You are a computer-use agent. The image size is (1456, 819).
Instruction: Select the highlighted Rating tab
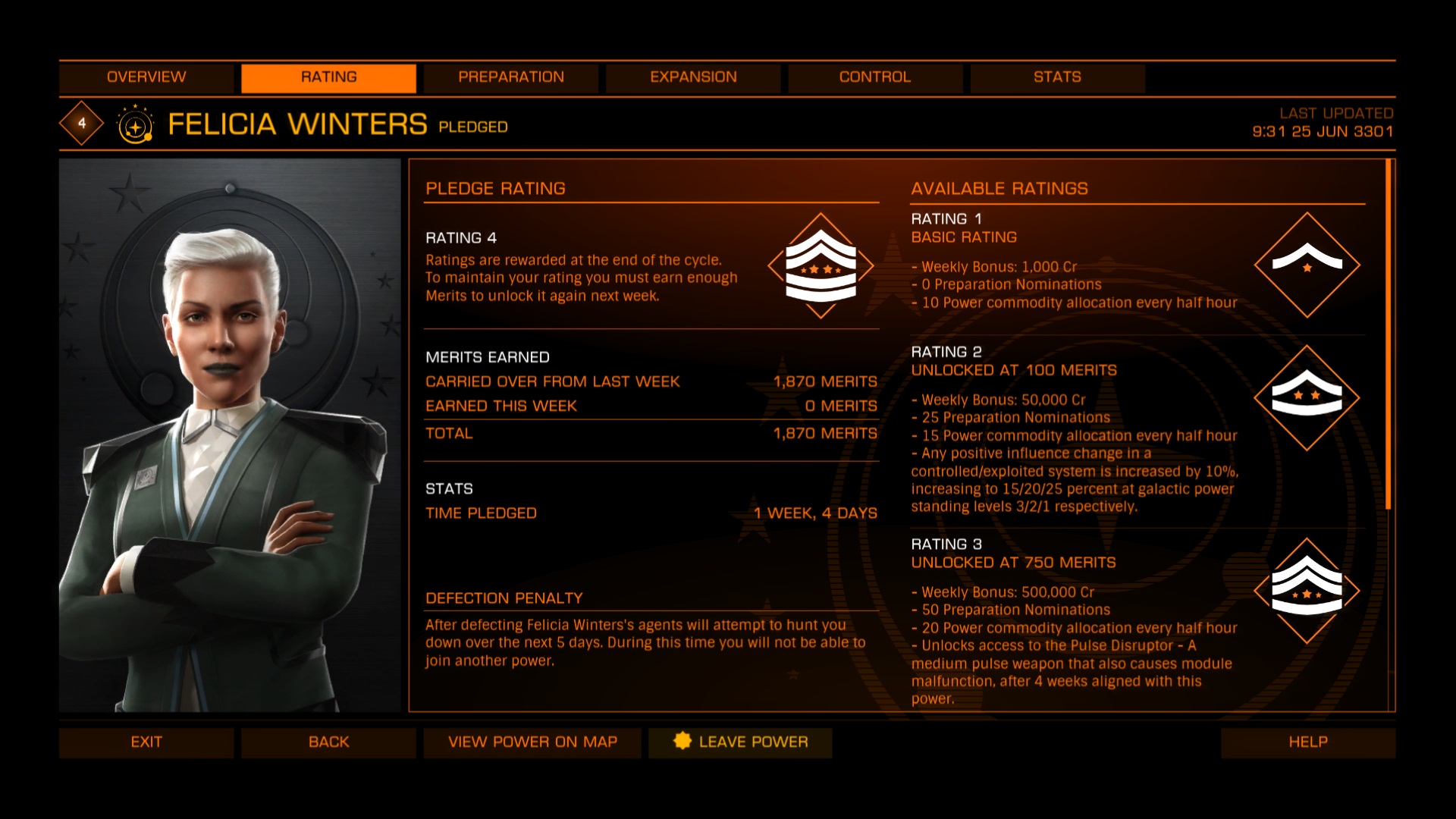click(328, 77)
